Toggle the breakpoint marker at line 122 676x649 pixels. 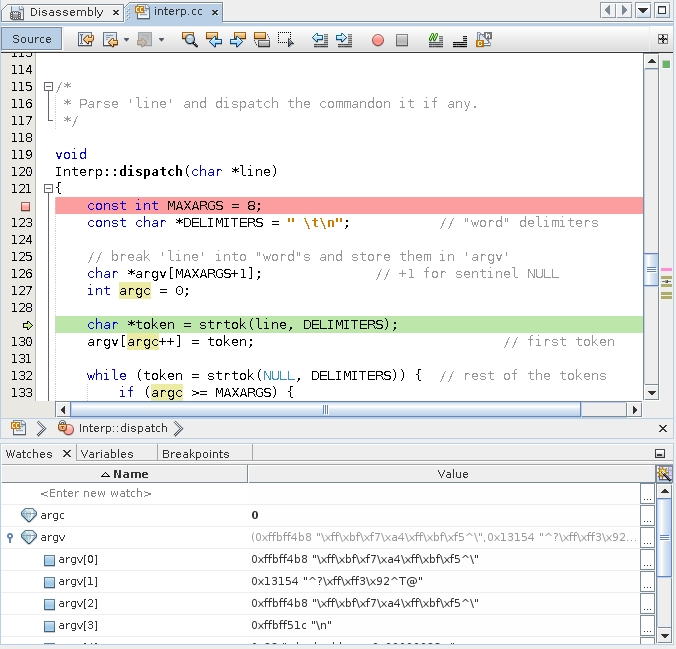tap(25, 207)
